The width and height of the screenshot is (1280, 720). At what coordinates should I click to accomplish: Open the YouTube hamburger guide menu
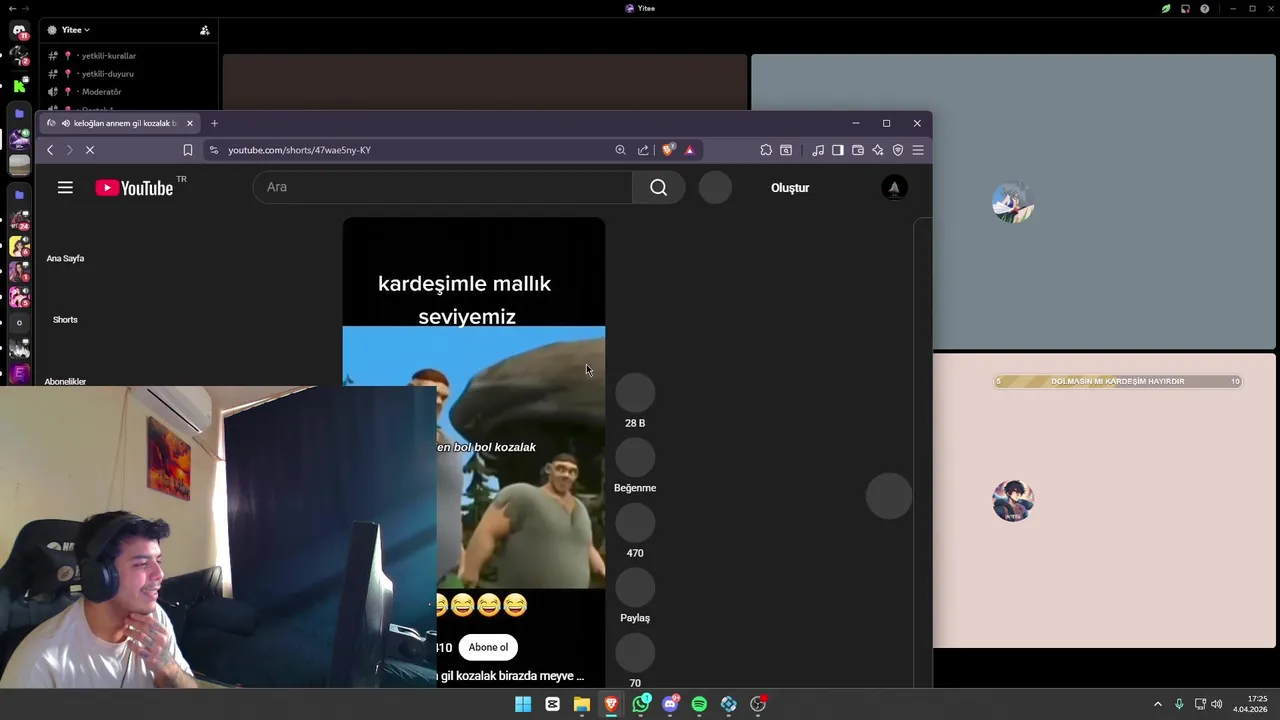tap(65, 187)
